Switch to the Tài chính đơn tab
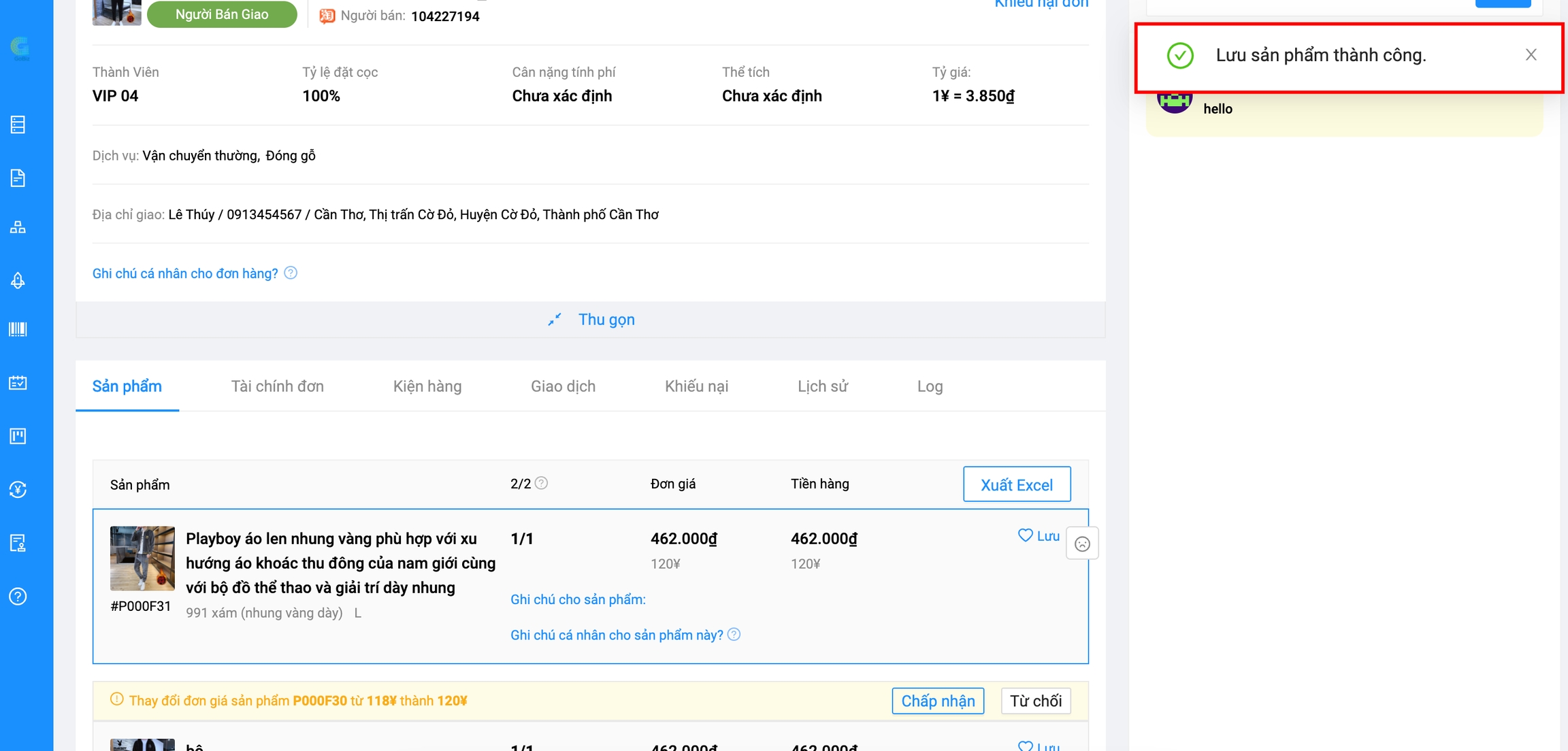The width and height of the screenshot is (1568, 751). pyautogui.click(x=277, y=386)
